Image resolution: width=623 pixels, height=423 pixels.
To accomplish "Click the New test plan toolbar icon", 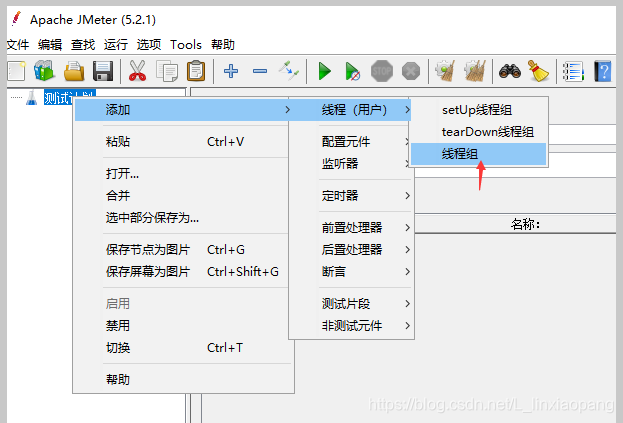I will coord(17,71).
